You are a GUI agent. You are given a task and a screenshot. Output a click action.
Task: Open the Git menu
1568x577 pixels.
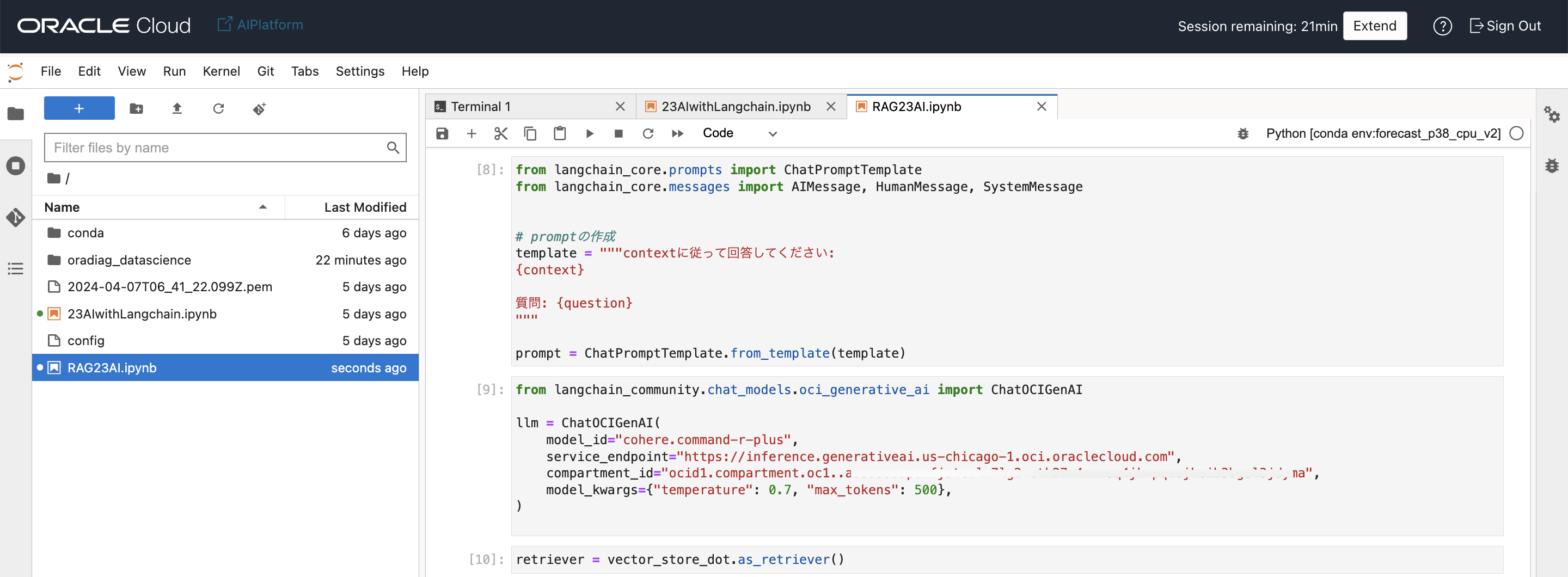click(265, 71)
